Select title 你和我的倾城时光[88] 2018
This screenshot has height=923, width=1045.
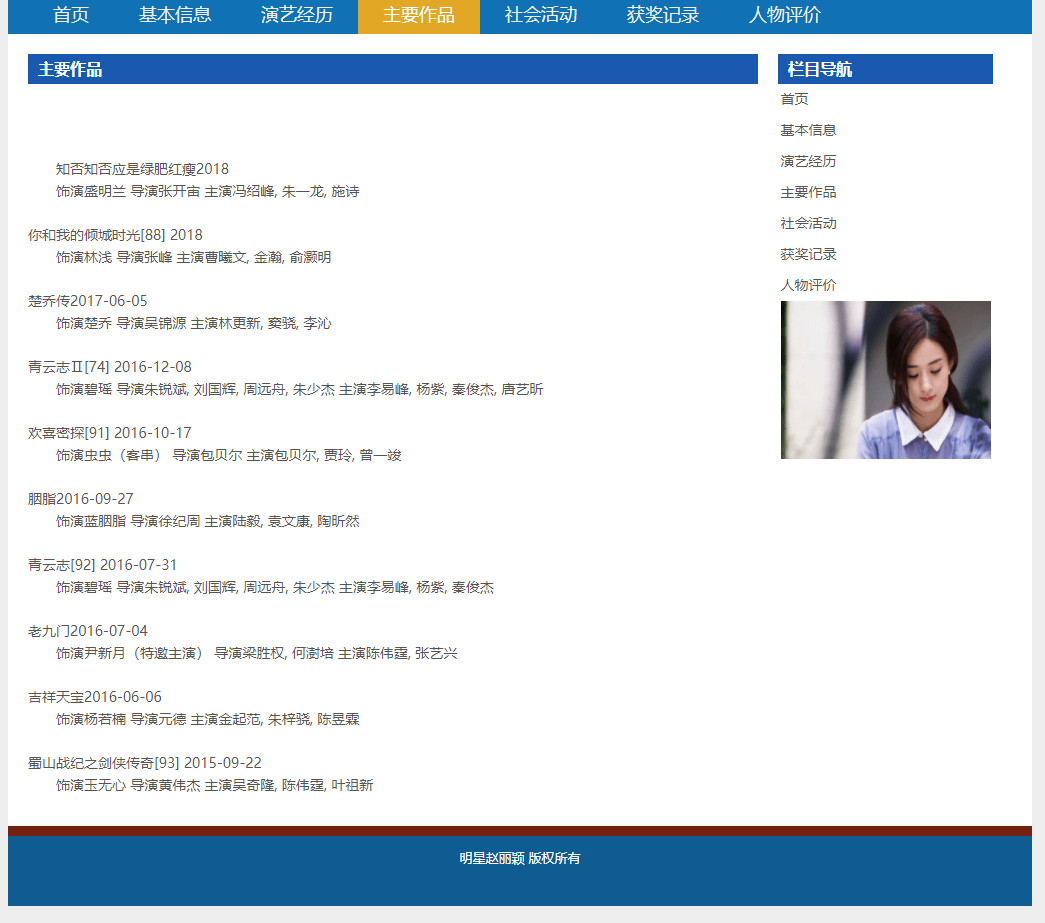click(115, 235)
